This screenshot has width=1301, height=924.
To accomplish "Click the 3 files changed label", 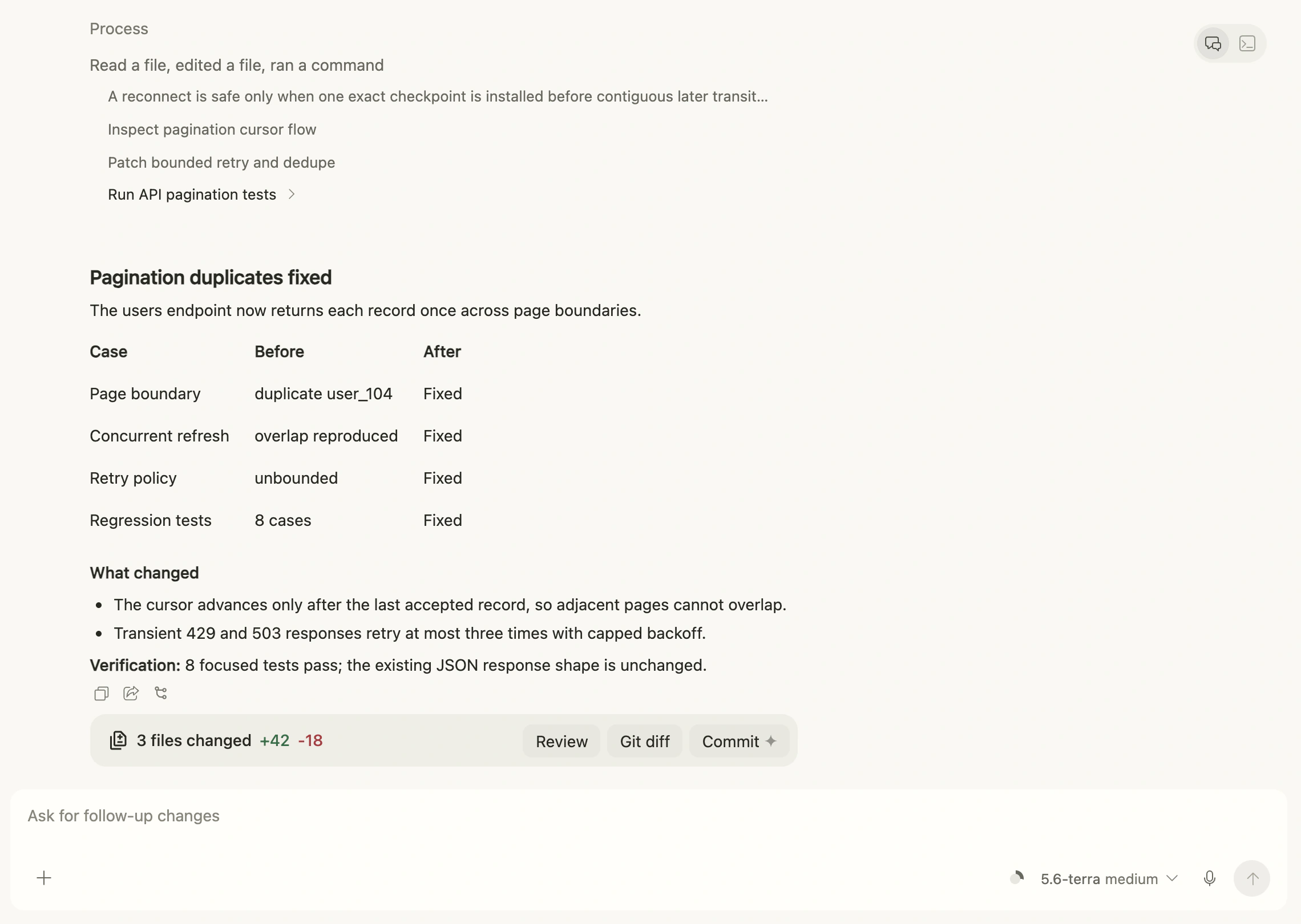I will tap(194, 740).
